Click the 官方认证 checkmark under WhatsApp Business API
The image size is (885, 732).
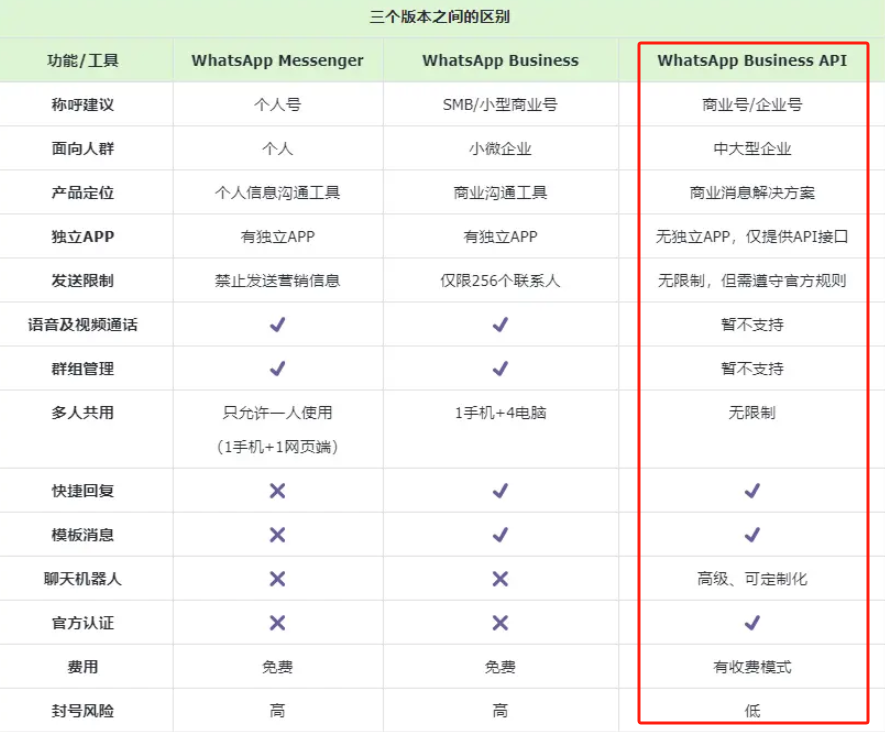[752, 623]
